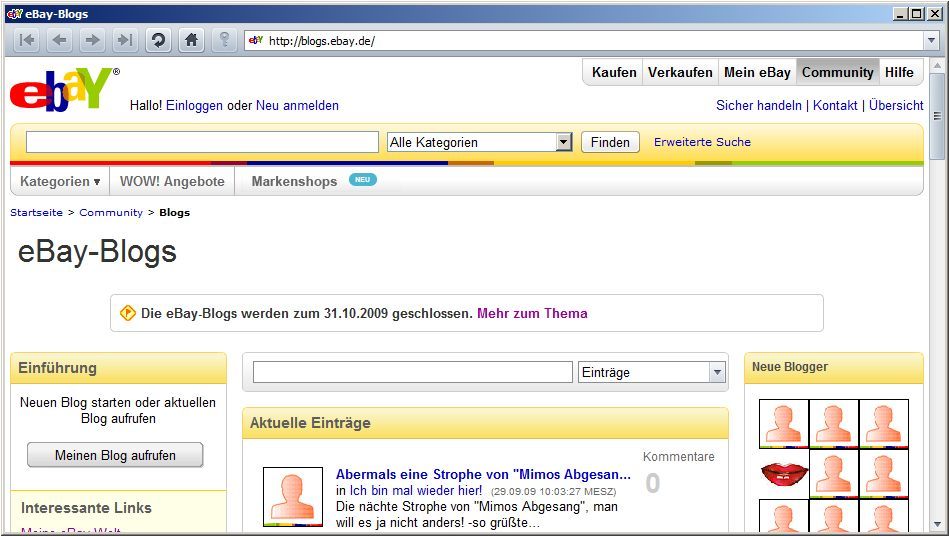
Task: Open WOW! Angebote section
Action: [x=172, y=181]
